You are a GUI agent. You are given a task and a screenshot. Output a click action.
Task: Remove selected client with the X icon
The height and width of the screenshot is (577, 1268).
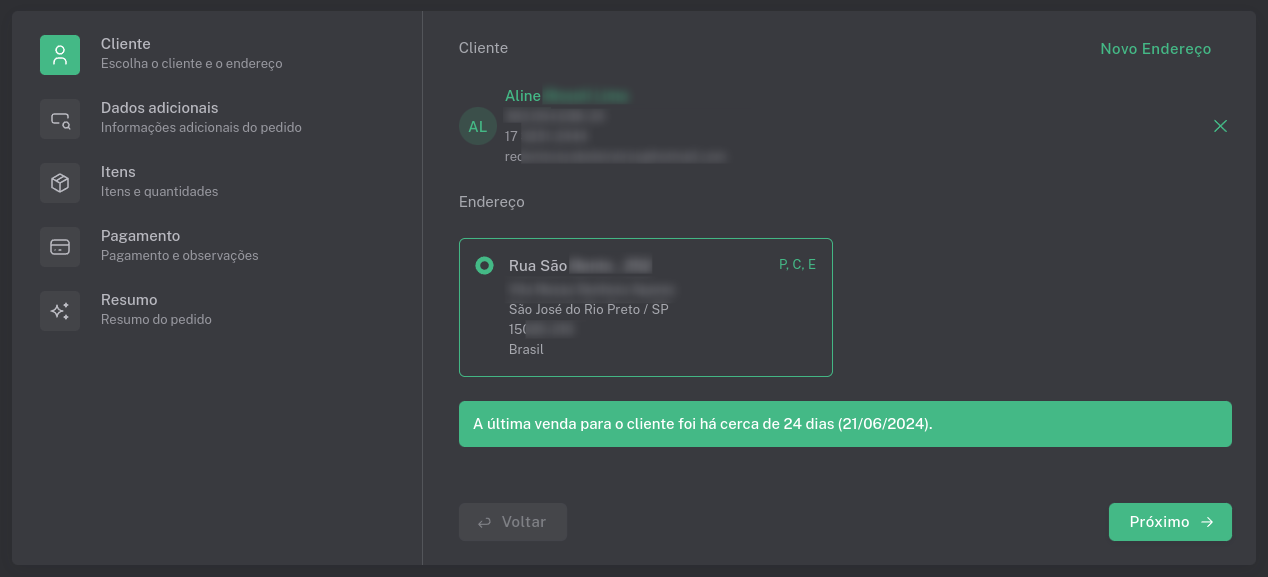1220,126
